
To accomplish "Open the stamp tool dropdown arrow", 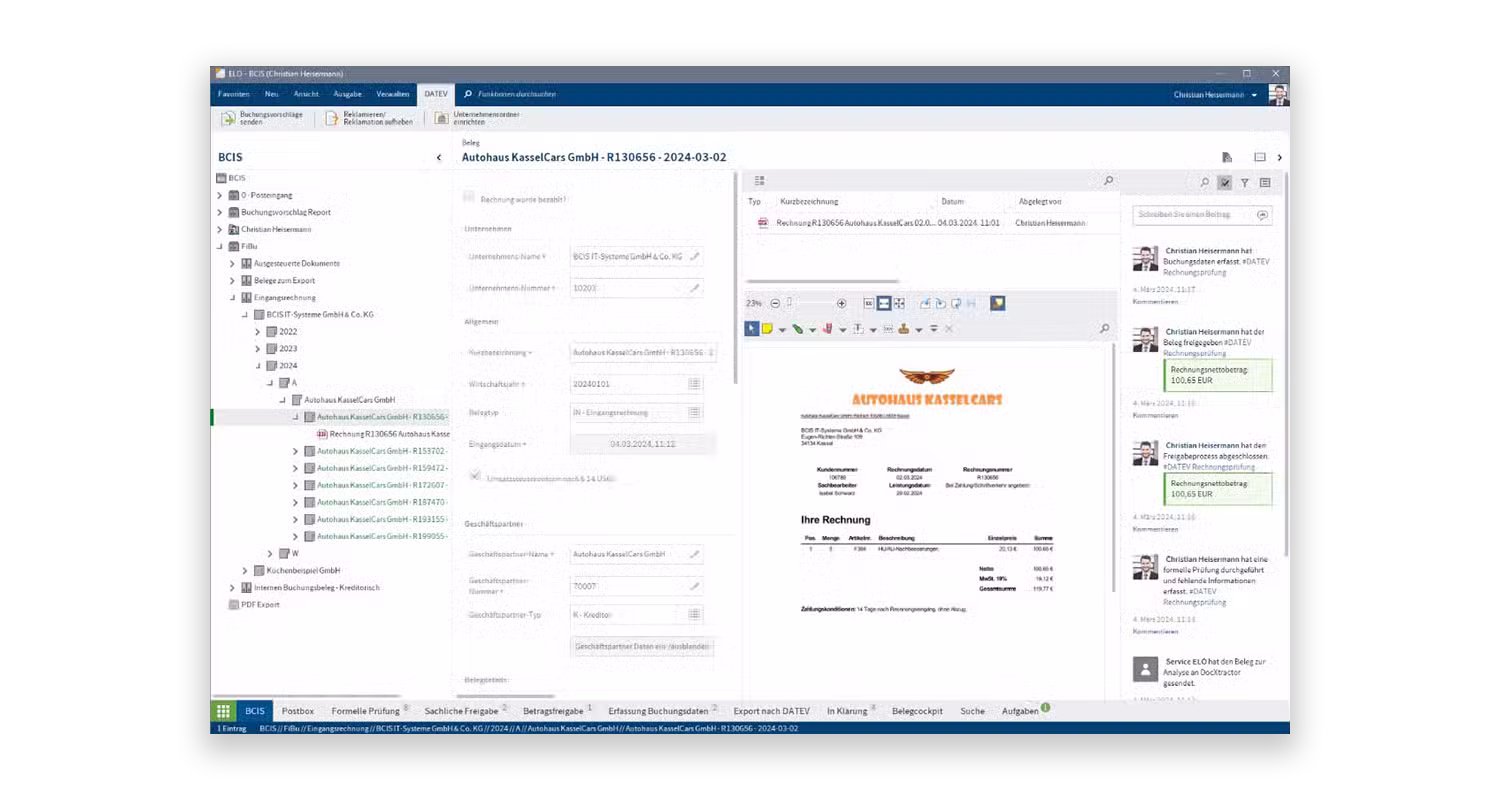I will 919,329.
